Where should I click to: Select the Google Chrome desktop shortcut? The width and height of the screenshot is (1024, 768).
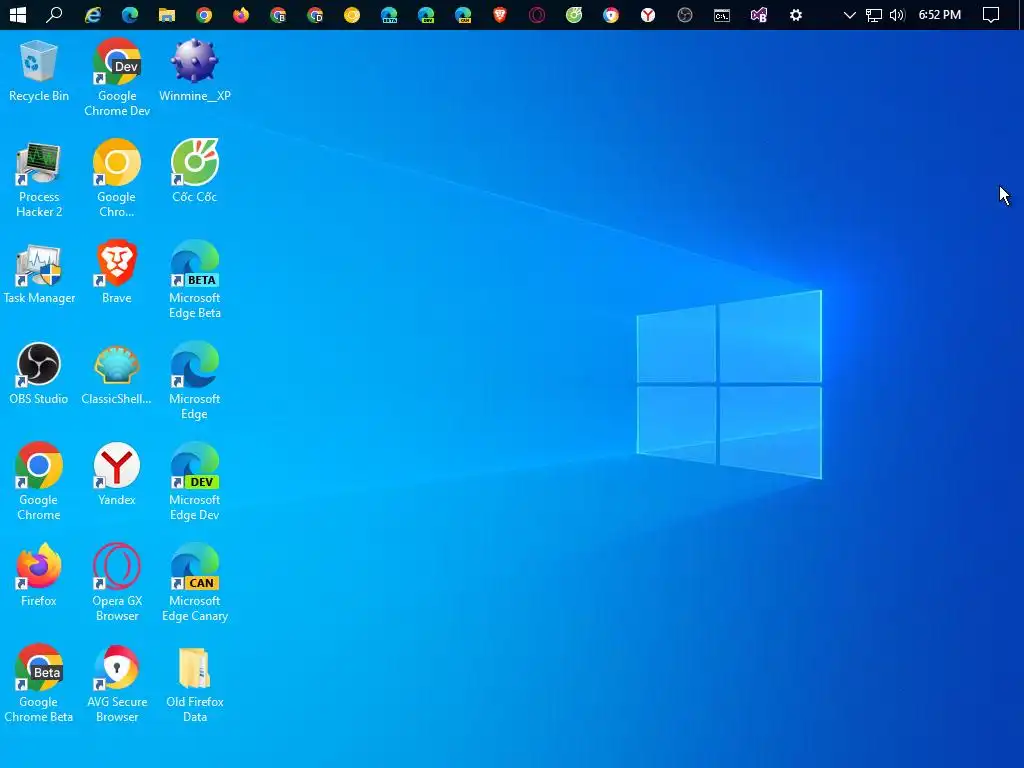(39, 482)
